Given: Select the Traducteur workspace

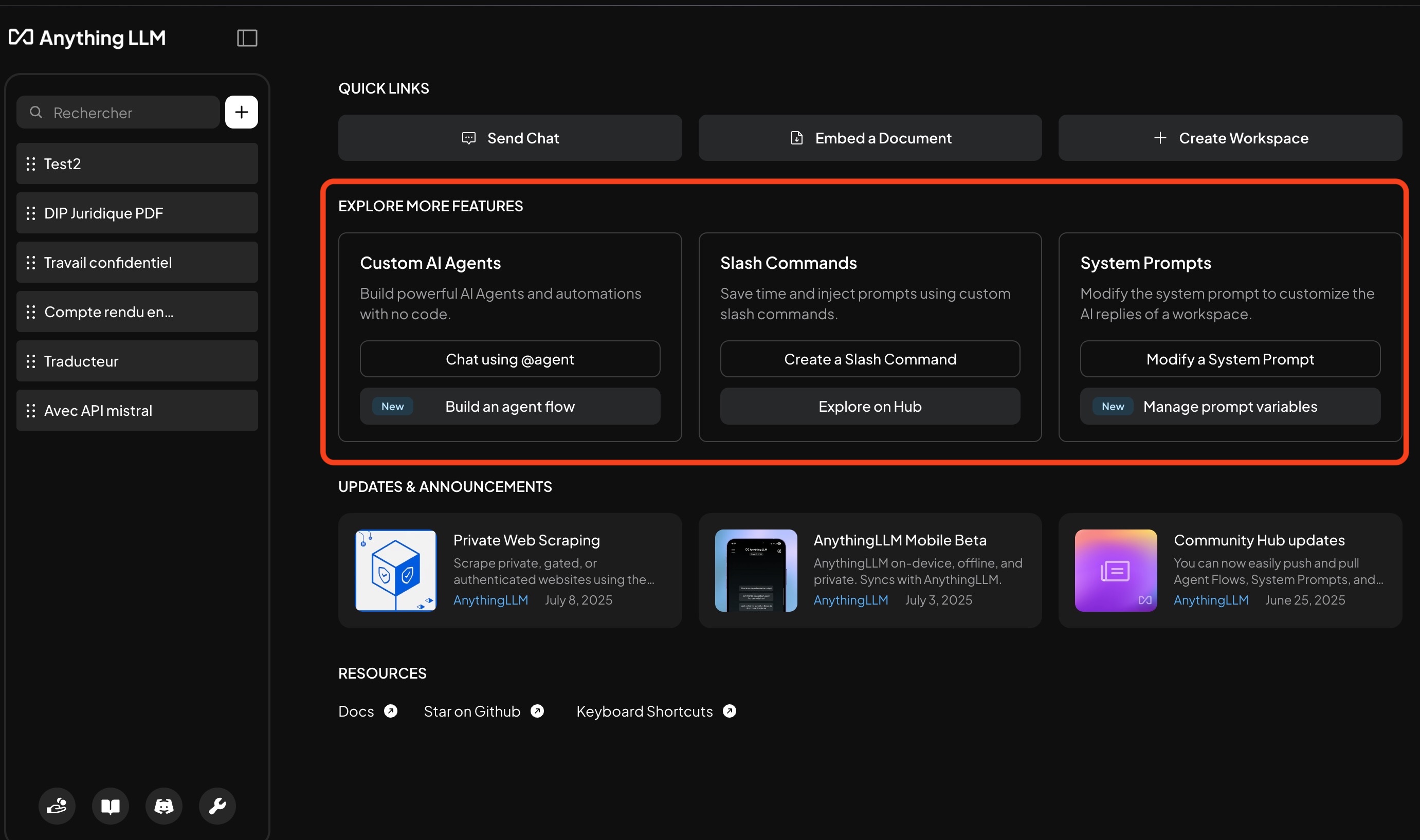Looking at the screenshot, I should (137, 361).
